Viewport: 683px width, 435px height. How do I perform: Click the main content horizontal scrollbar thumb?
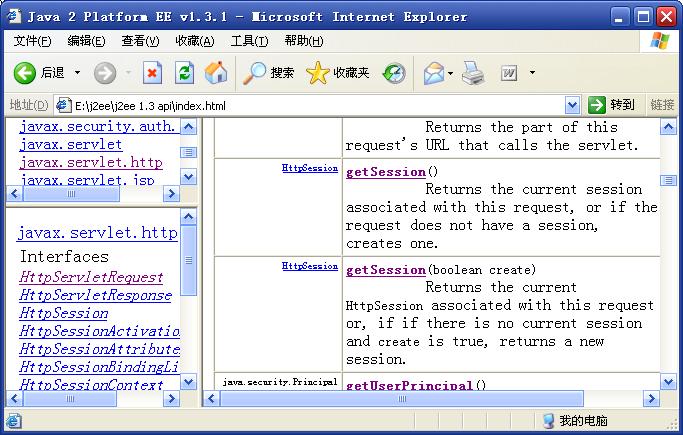tap(402, 398)
